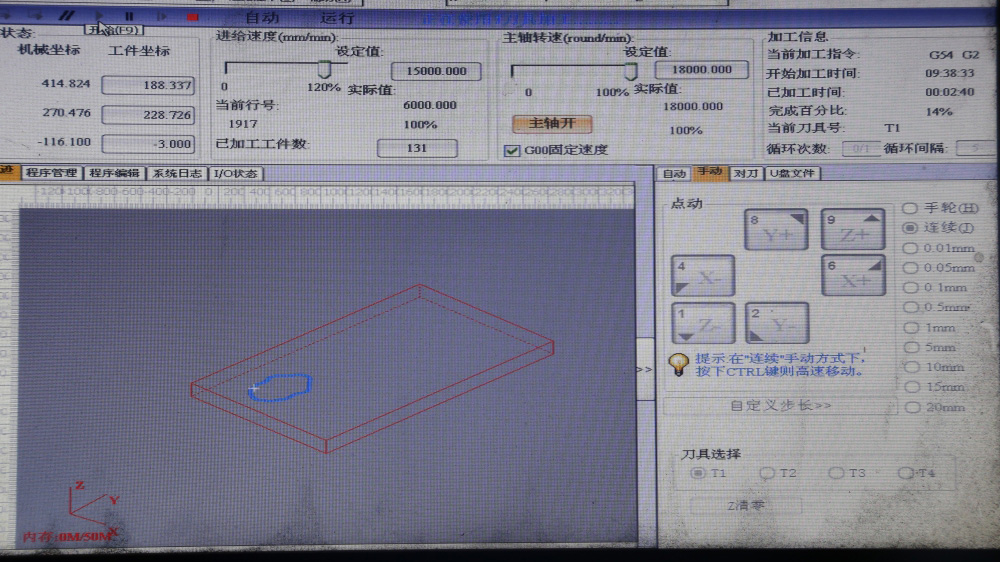Click the blue toolpath contour in preview

(280, 388)
